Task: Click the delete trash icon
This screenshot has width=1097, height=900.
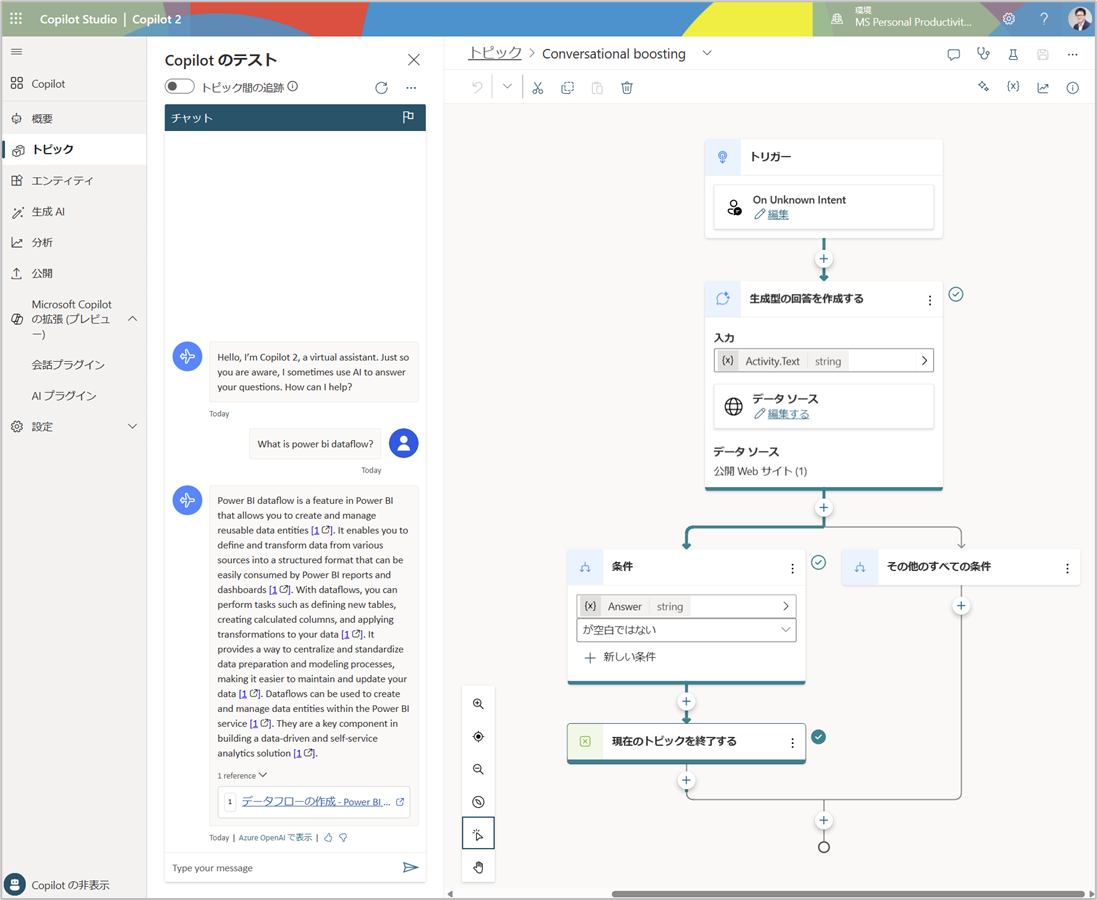Action: pyautogui.click(x=627, y=87)
